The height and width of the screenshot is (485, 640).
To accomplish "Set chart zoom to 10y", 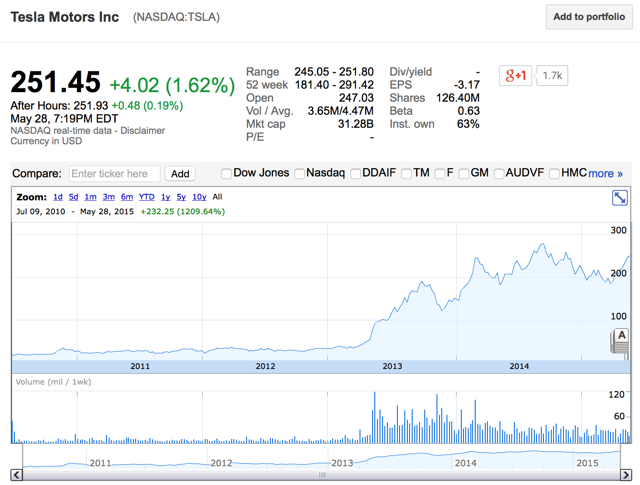I will pyautogui.click(x=199, y=197).
